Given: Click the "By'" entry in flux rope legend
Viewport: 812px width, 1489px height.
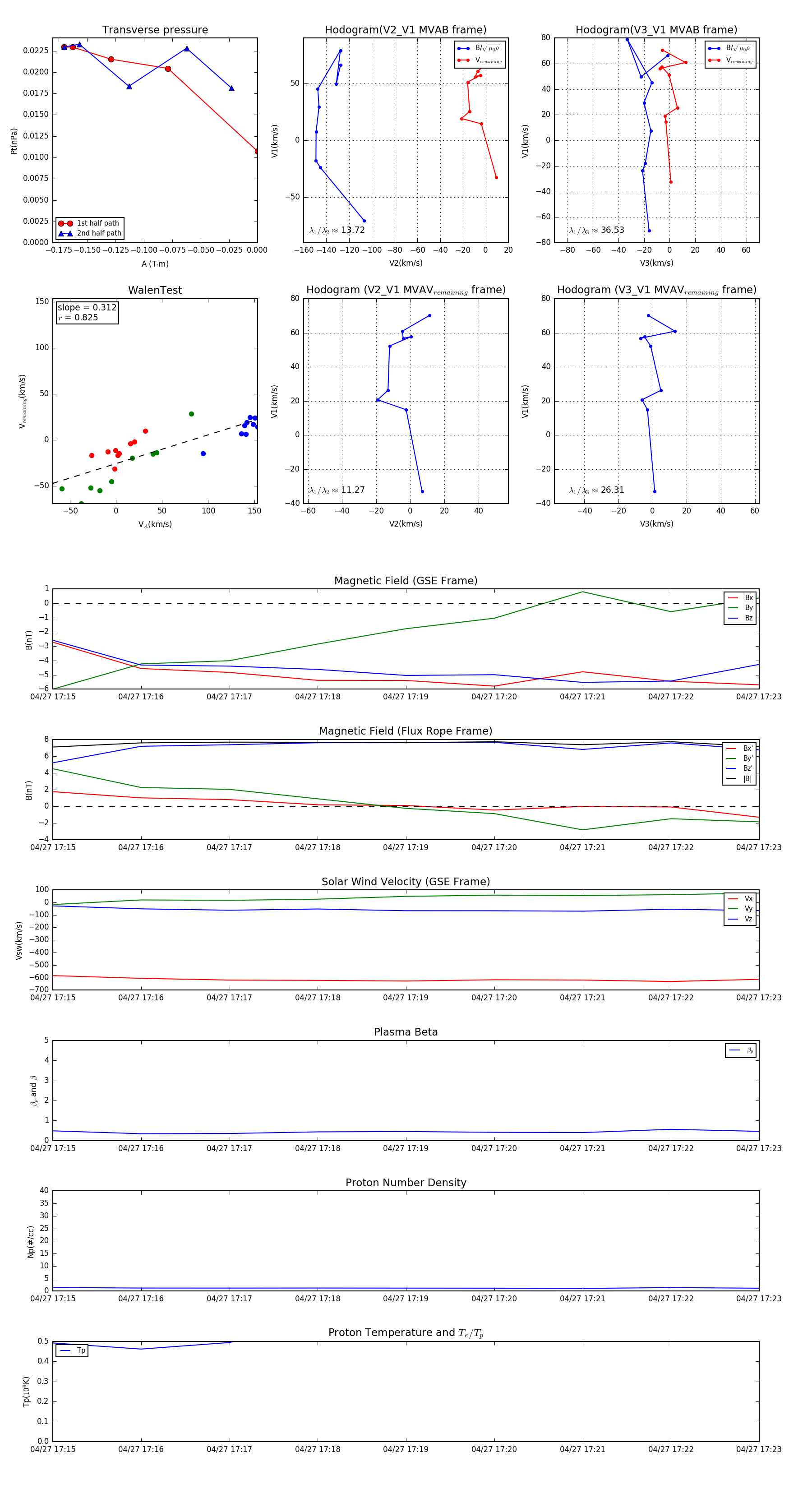Looking at the screenshot, I should (740, 758).
